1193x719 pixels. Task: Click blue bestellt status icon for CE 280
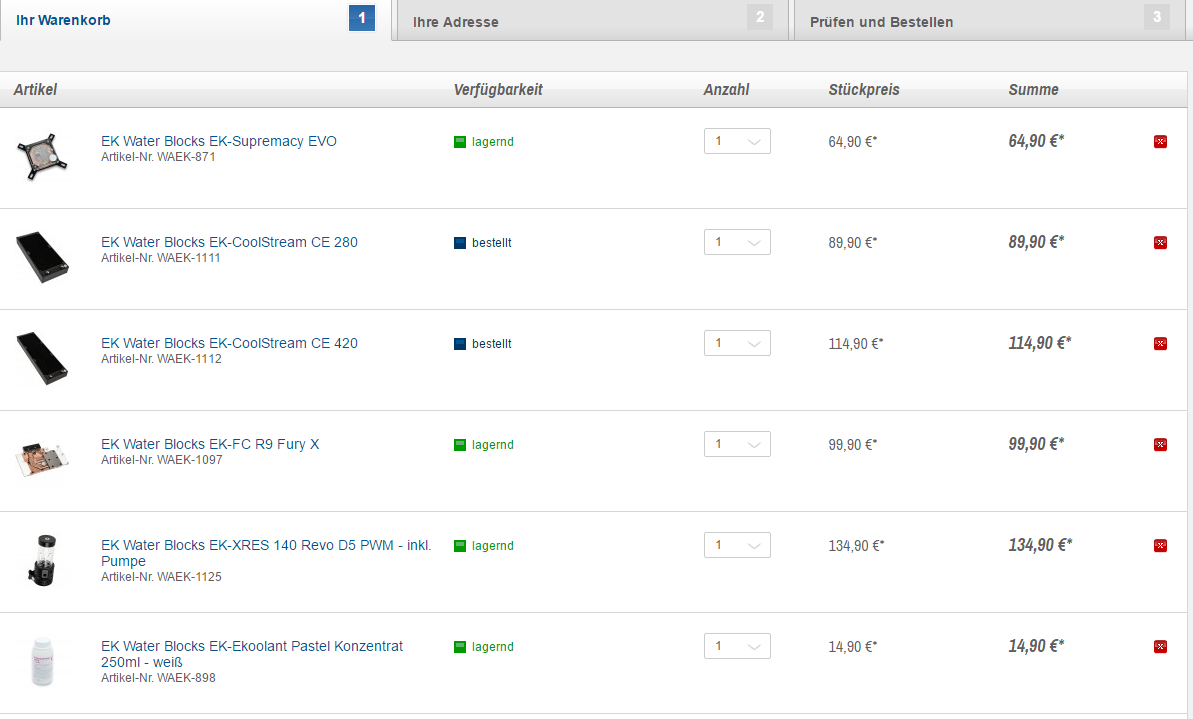click(460, 243)
